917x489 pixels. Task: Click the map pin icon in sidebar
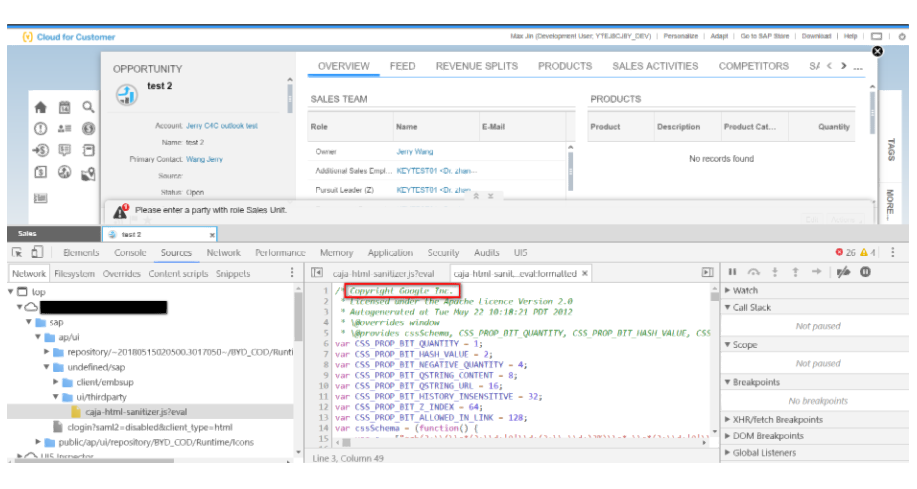(x=88, y=174)
